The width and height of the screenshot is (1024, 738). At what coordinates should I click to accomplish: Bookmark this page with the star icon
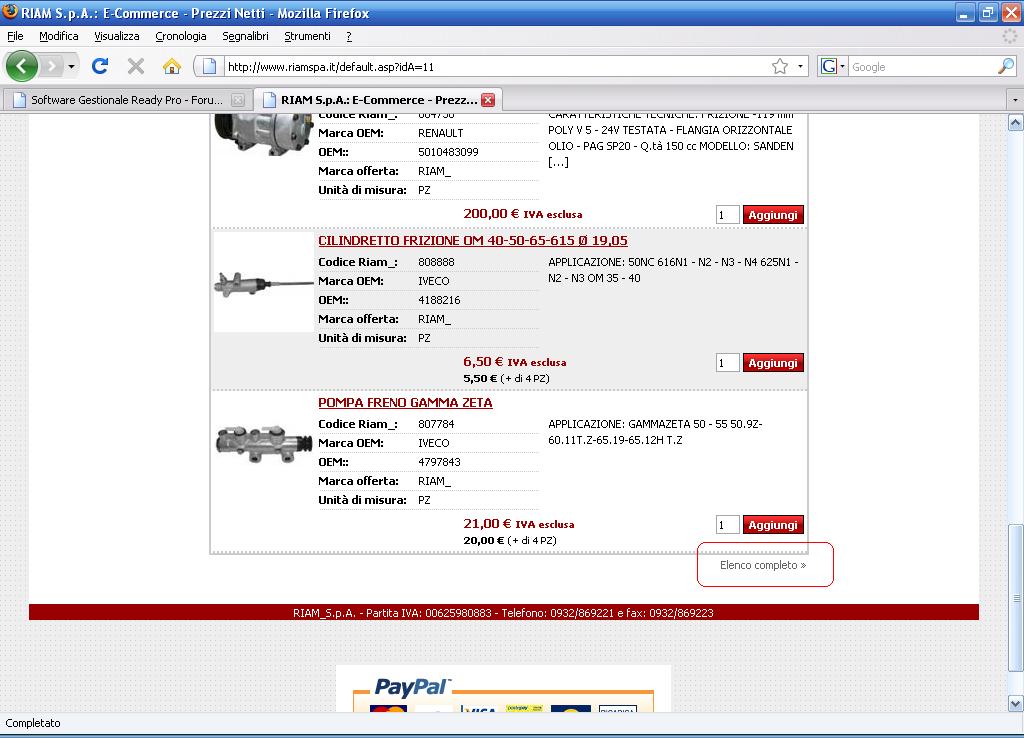[x=780, y=66]
